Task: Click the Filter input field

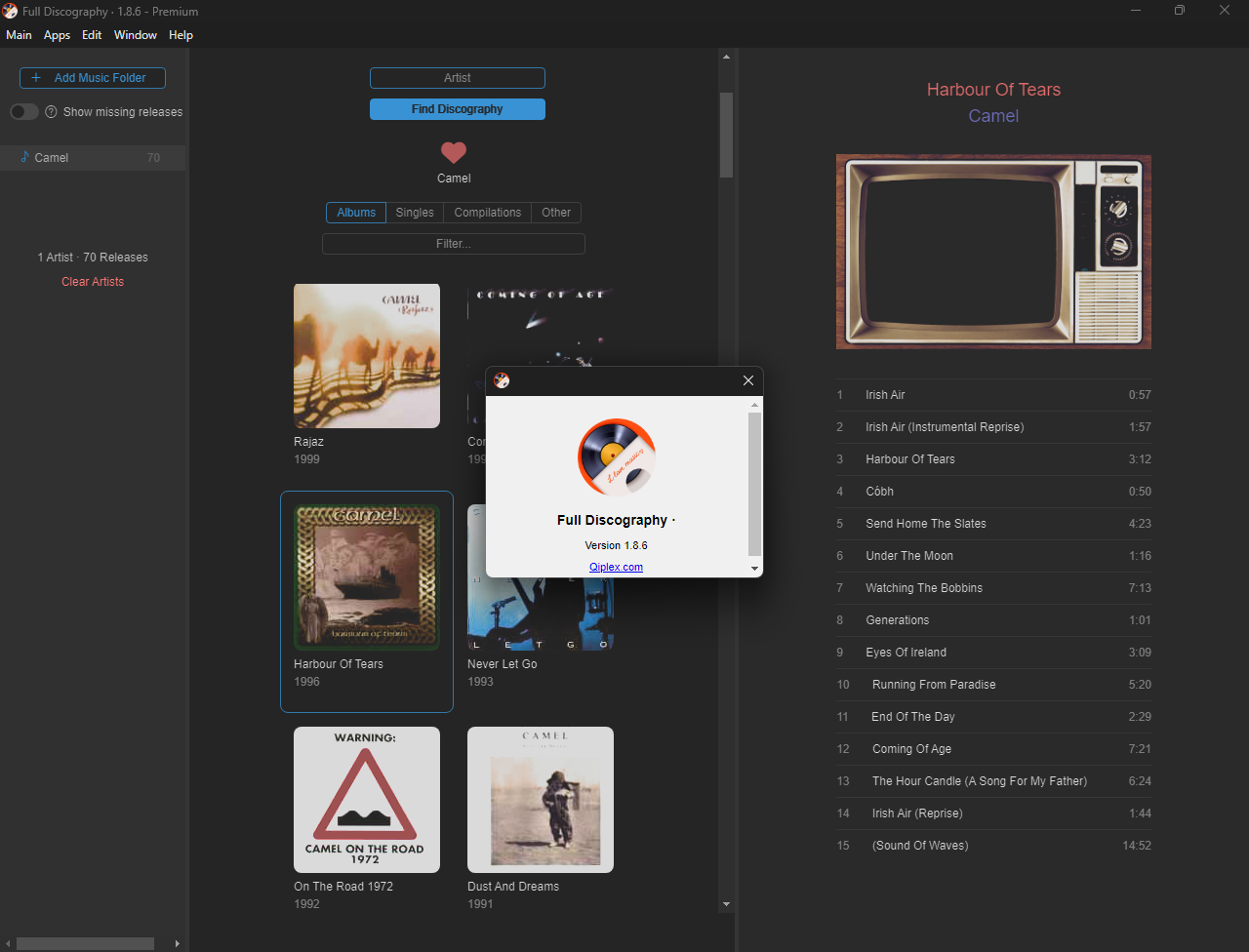Action: [454, 244]
